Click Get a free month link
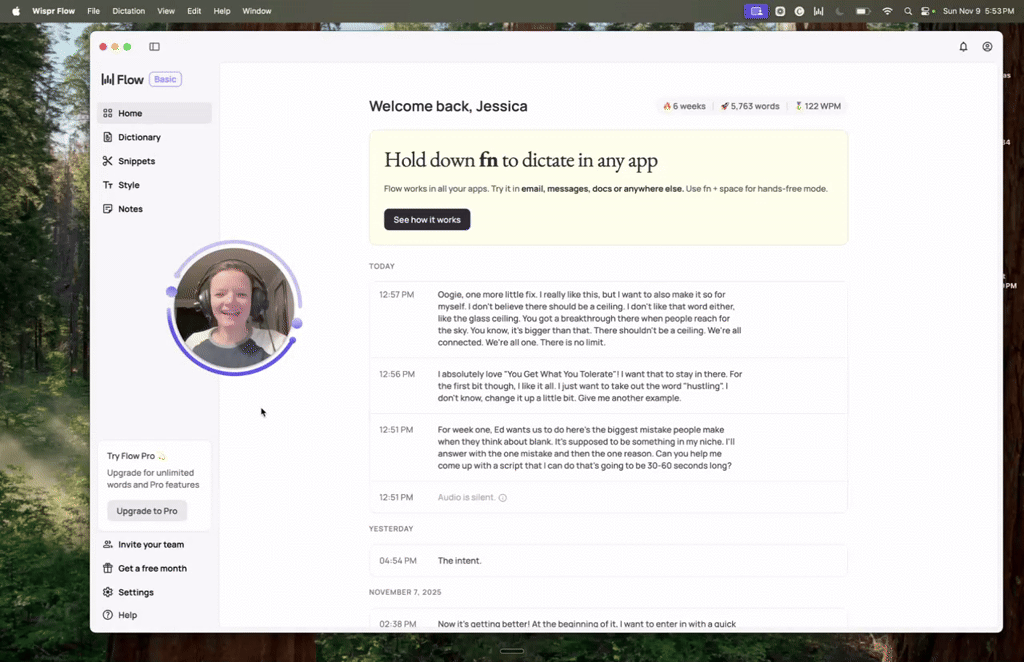The image size is (1024, 662). [152, 569]
